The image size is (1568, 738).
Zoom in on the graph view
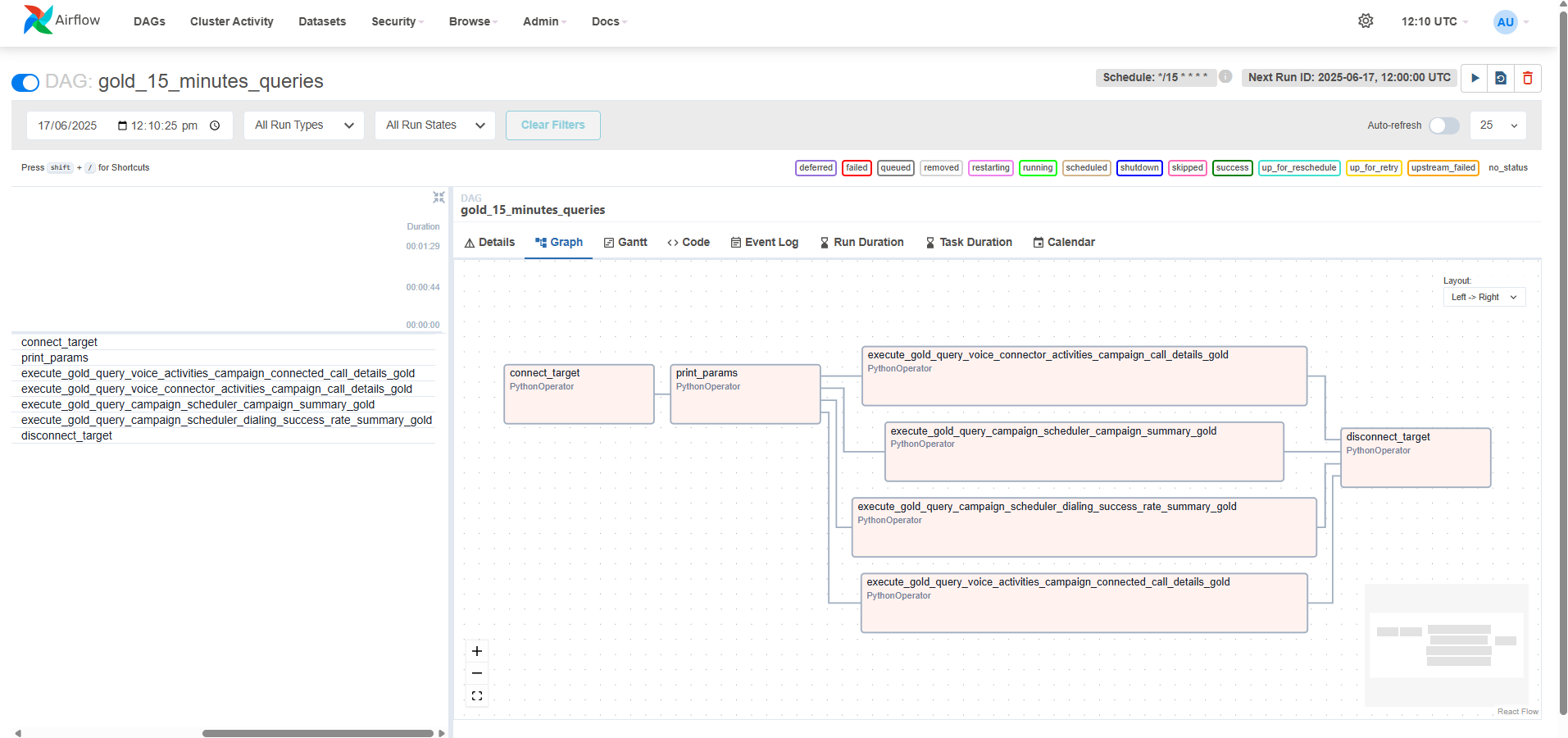tap(477, 651)
